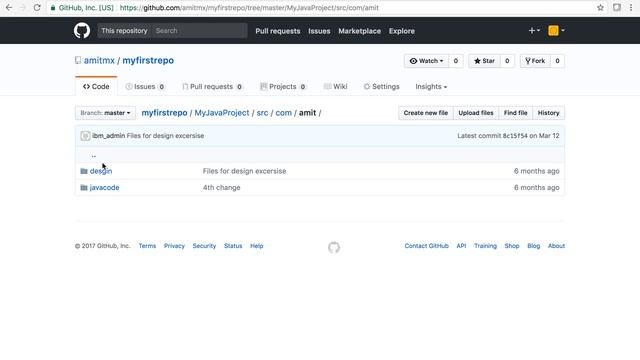Open Status footer link
640x360 pixels.
(233, 246)
